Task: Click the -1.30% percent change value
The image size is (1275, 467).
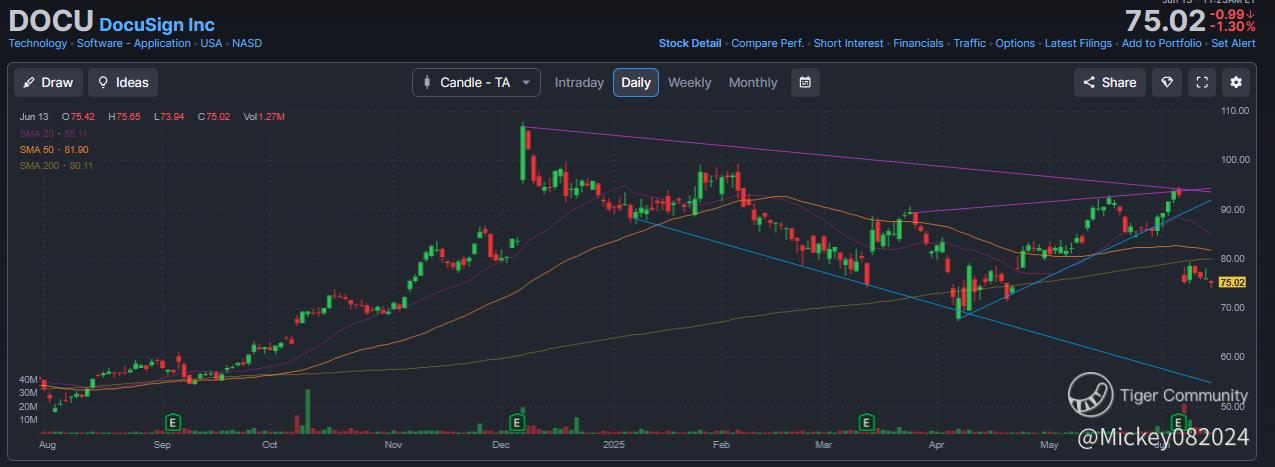Action: pos(1232,27)
